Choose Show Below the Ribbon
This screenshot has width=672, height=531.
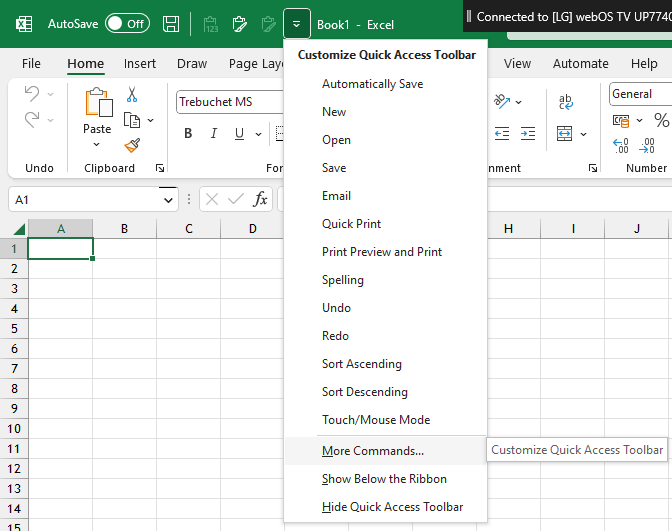pos(385,479)
